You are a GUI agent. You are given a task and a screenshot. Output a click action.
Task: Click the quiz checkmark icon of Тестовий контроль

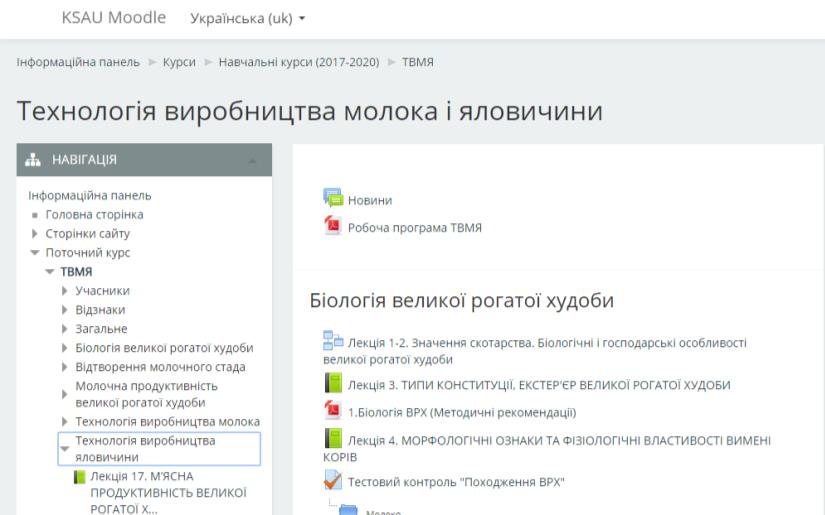(333, 480)
